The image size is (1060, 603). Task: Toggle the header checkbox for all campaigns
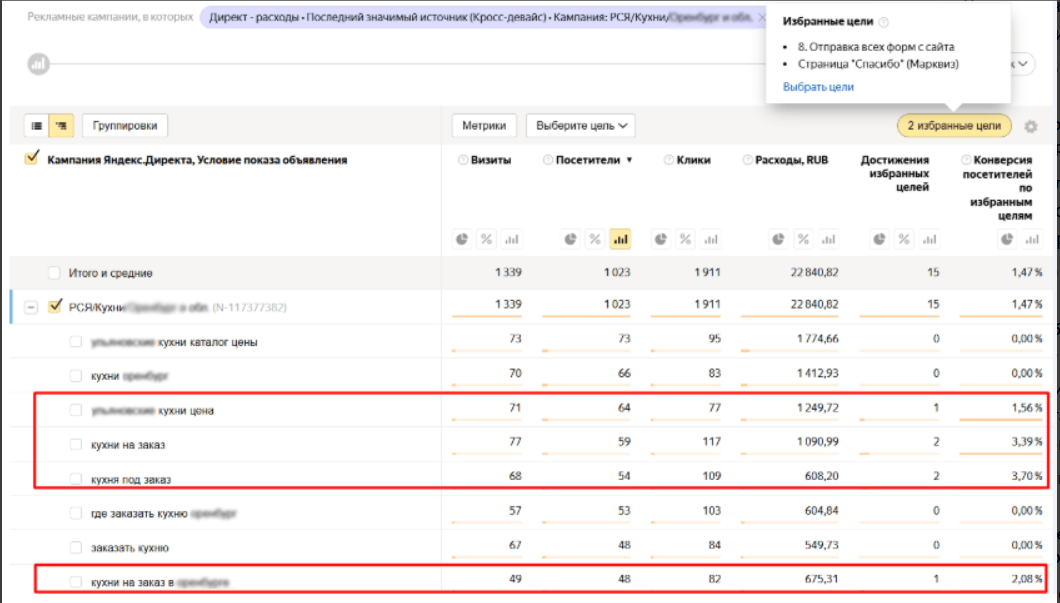click(x=31, y=159)
